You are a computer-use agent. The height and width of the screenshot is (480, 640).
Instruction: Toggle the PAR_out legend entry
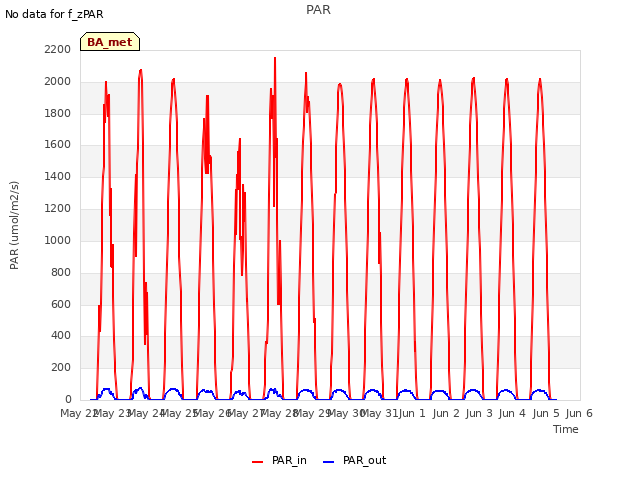click(x=354, y=460)
